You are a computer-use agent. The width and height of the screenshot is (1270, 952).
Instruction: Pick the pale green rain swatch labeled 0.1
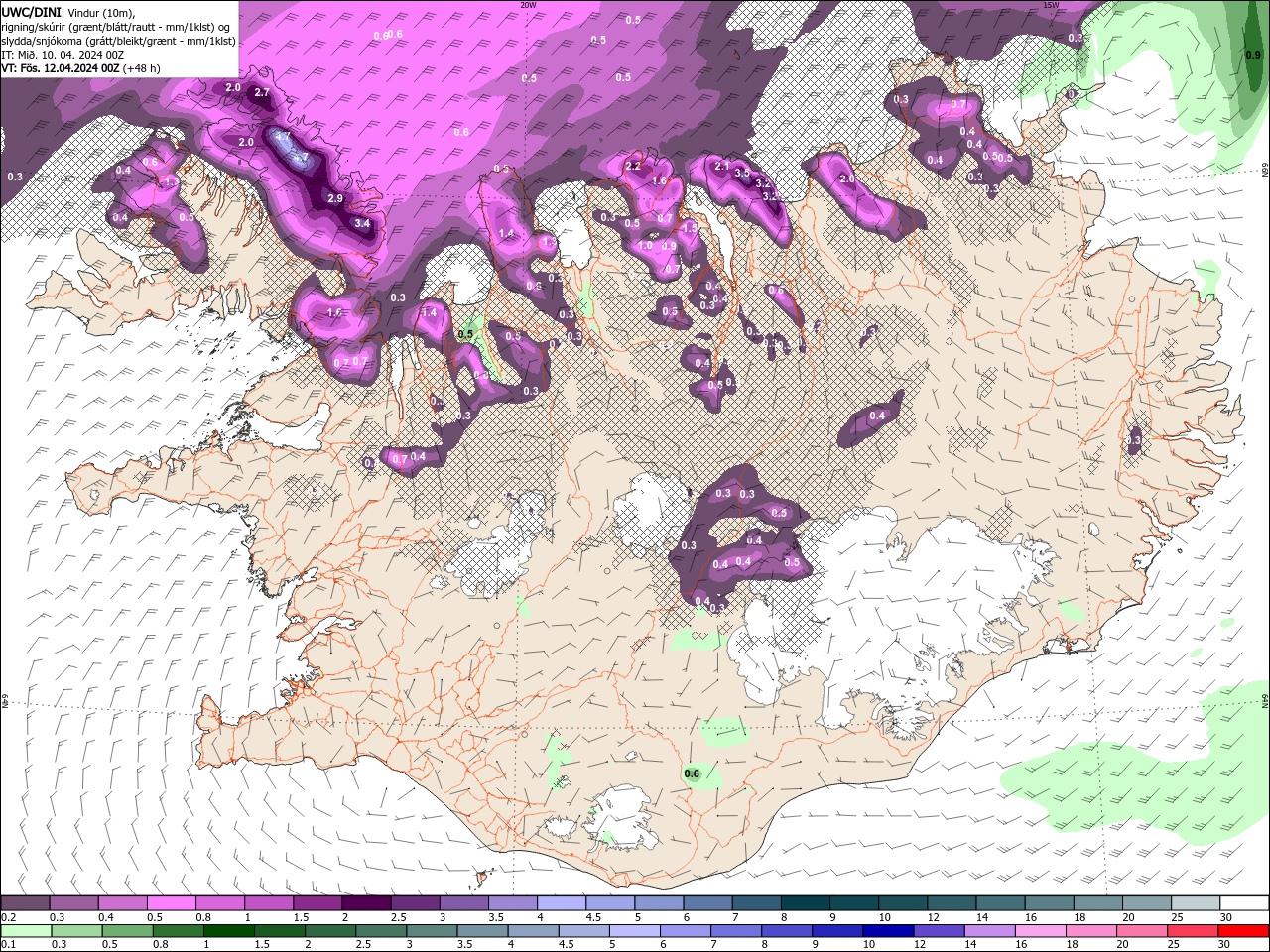coord(26,930)
